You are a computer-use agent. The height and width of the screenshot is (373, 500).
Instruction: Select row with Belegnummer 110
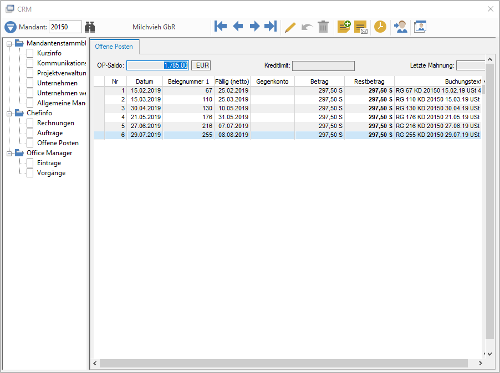click(287, 99)
